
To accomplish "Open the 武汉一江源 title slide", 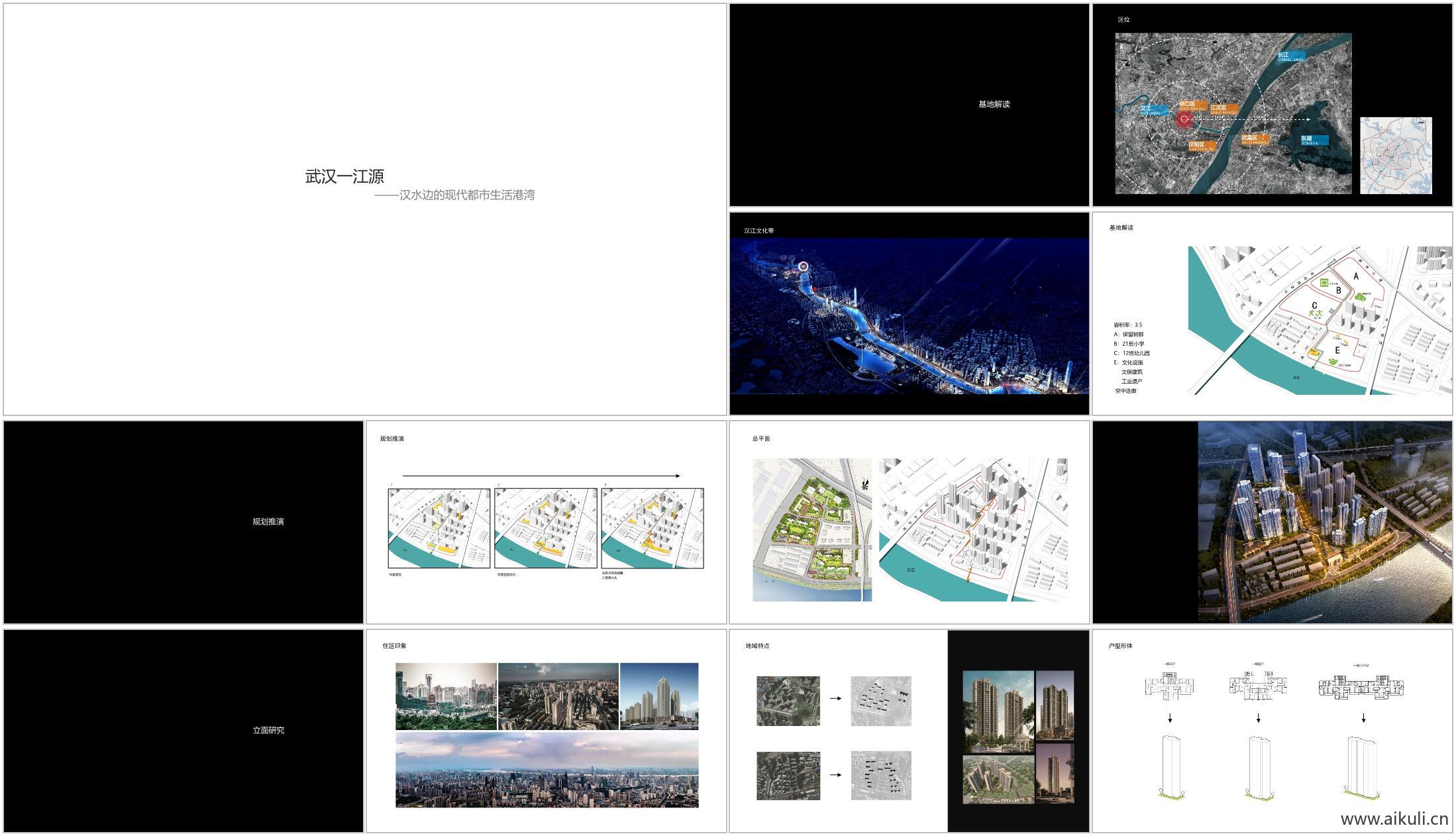I will [x=364, y=209].
